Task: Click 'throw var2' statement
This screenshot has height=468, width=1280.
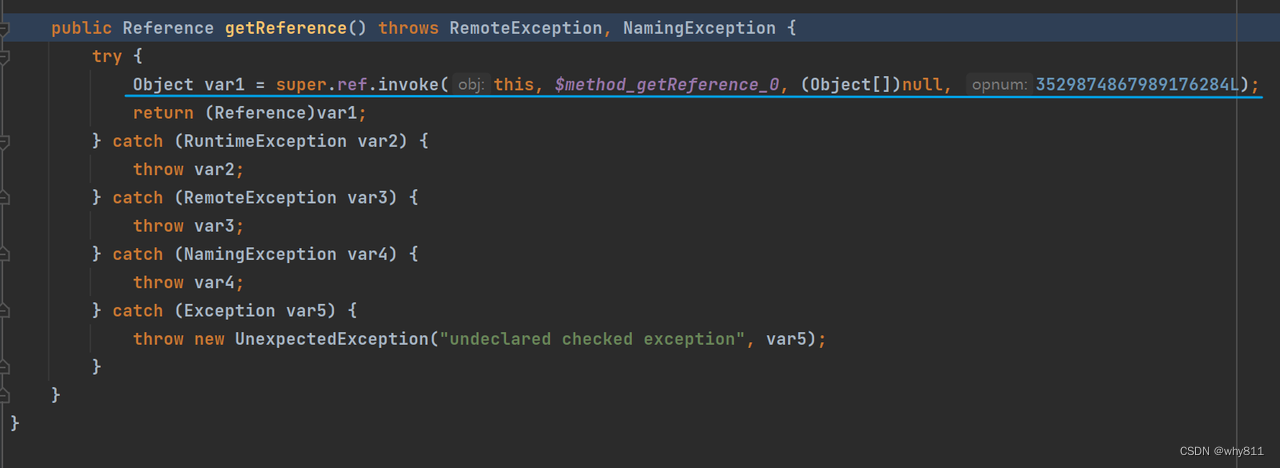Action: 188,169
